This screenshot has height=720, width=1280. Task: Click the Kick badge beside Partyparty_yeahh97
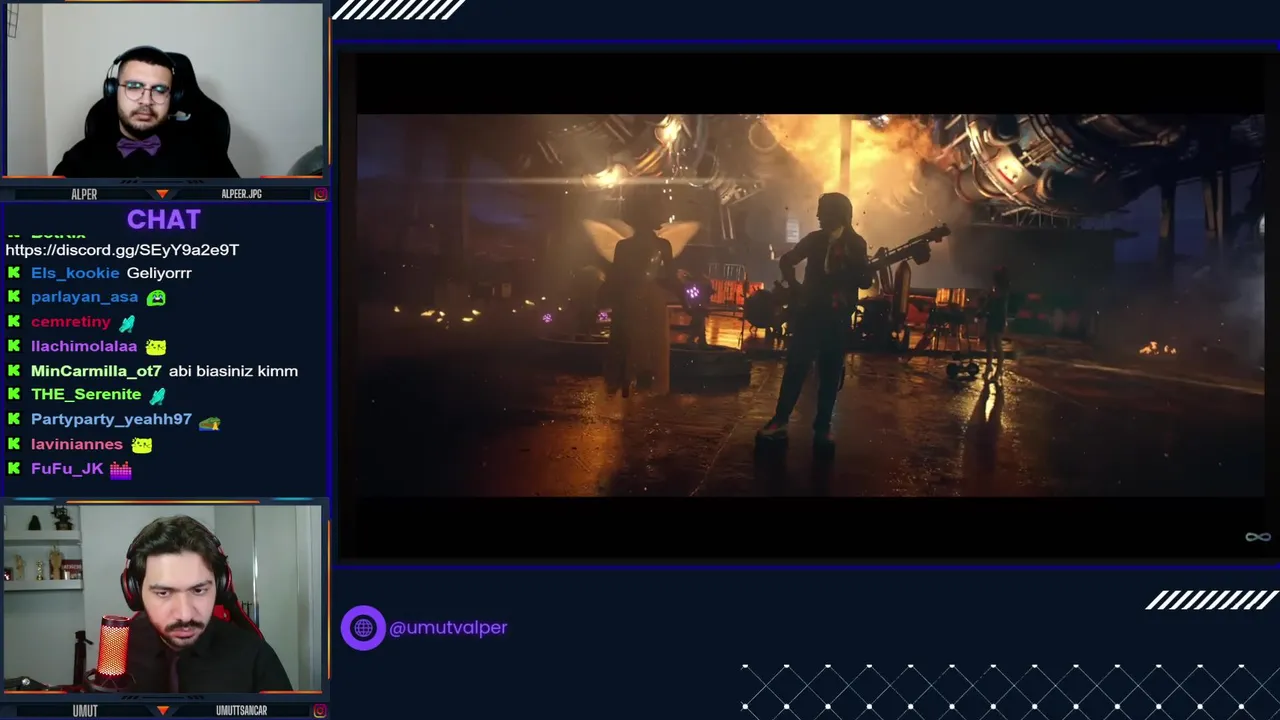(14, 420)
